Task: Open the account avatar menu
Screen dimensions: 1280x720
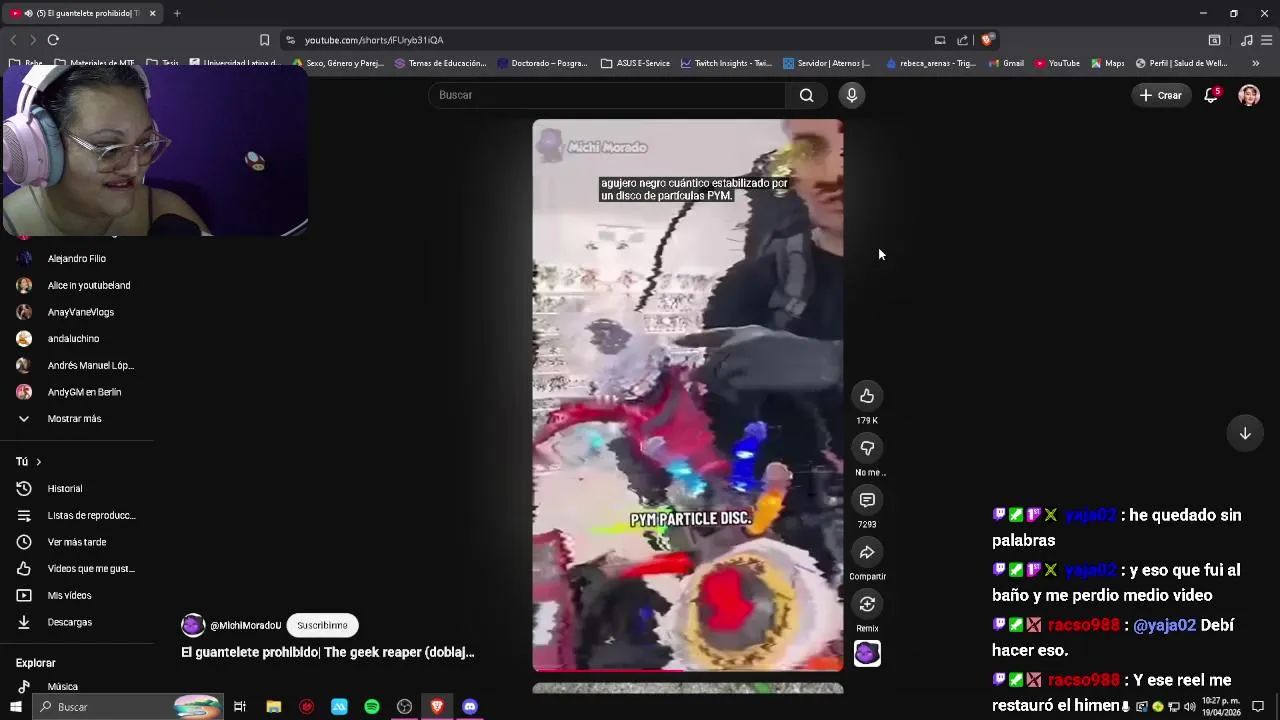Action: tap(1249, 95)
